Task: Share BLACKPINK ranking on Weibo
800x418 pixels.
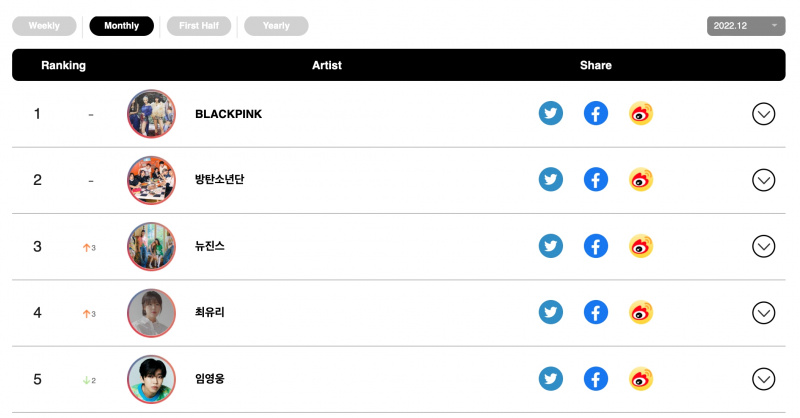Action: click(641, 113)
